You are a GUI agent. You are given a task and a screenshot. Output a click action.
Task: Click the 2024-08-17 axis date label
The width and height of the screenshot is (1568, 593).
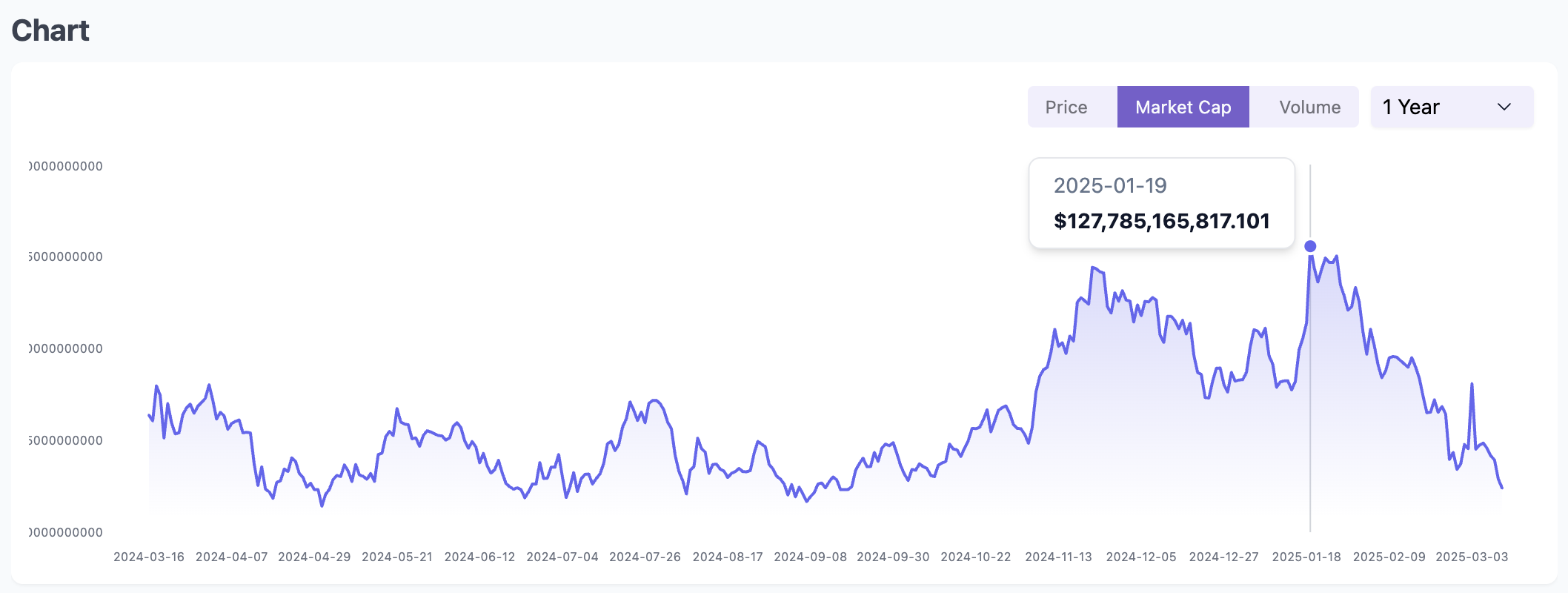[x=728, y=557]
